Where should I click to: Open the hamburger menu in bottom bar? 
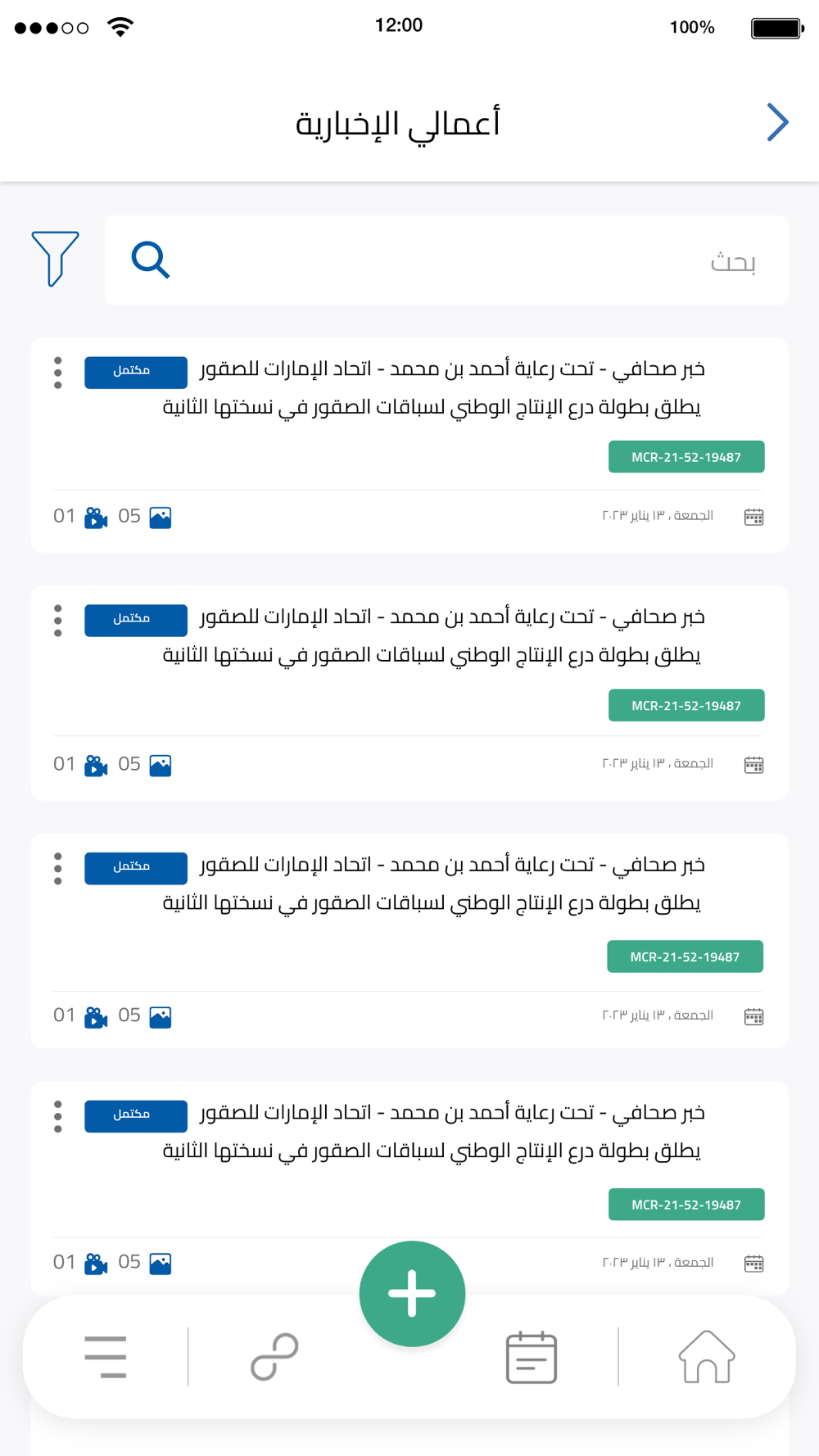tap(106, 1357)
